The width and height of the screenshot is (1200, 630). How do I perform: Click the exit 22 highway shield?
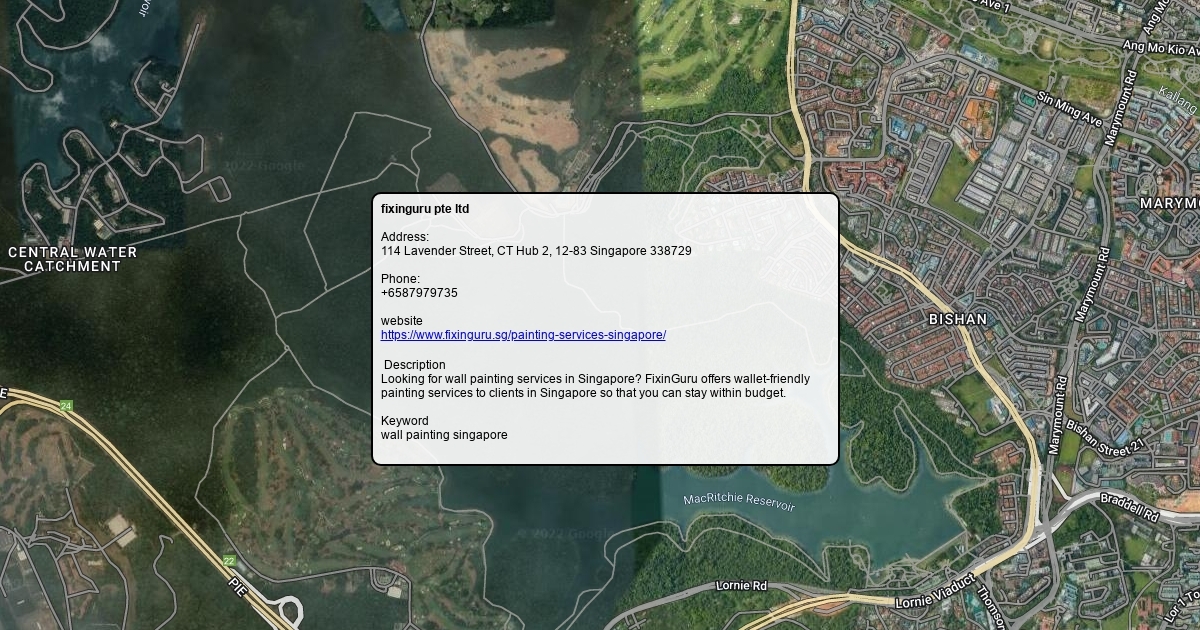click(x=229, y=561)
